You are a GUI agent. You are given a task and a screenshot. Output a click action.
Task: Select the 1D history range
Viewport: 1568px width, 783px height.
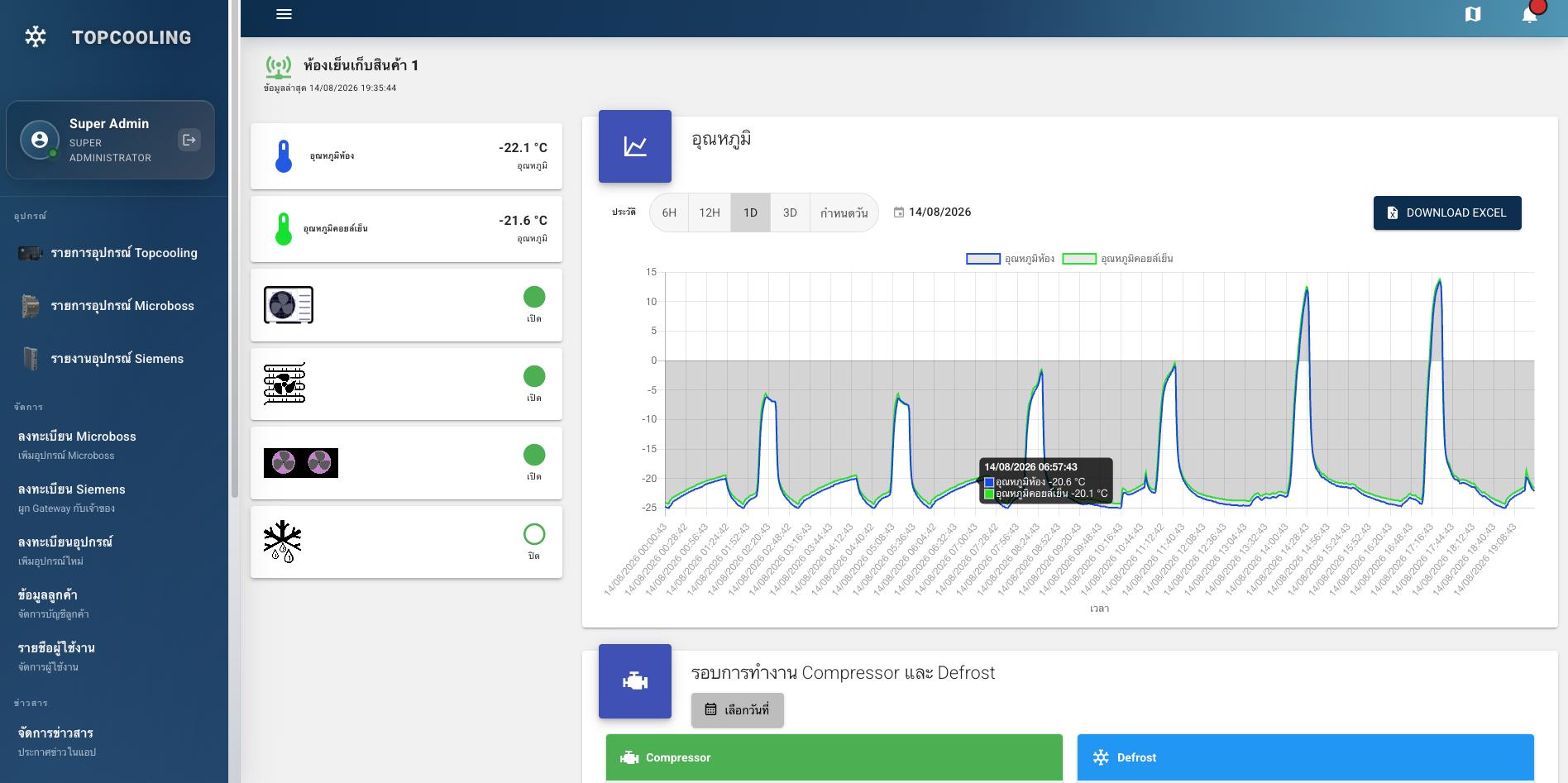coord(750,212)
